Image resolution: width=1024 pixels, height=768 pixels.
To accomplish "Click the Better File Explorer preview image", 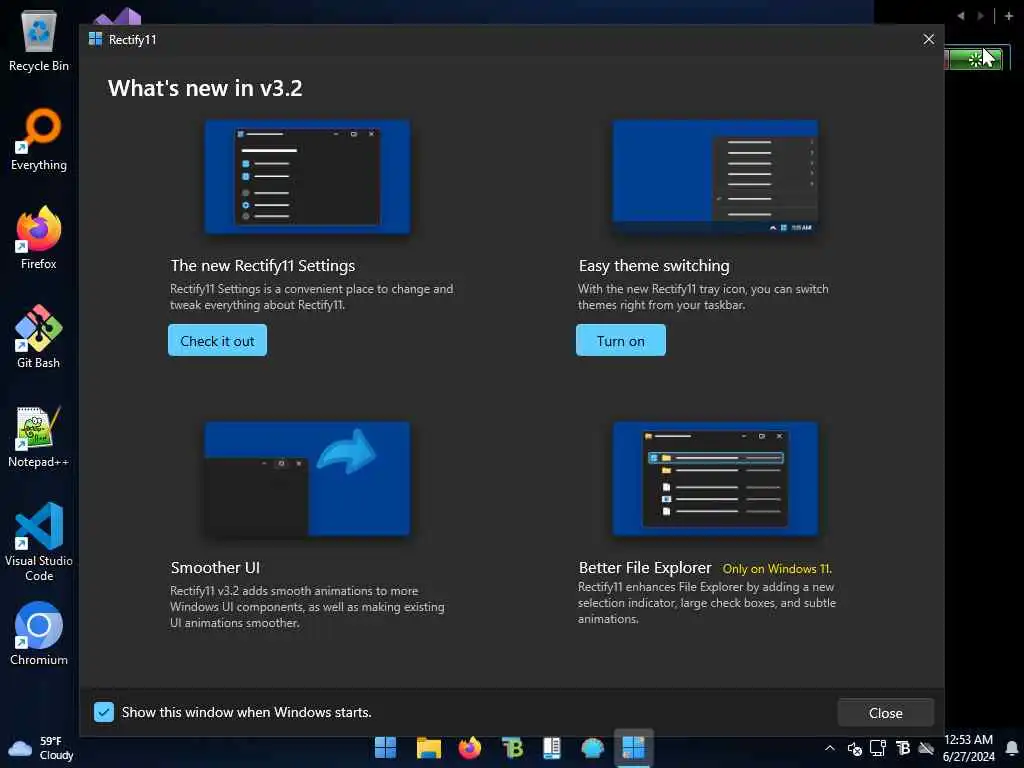I will [715, 479].
